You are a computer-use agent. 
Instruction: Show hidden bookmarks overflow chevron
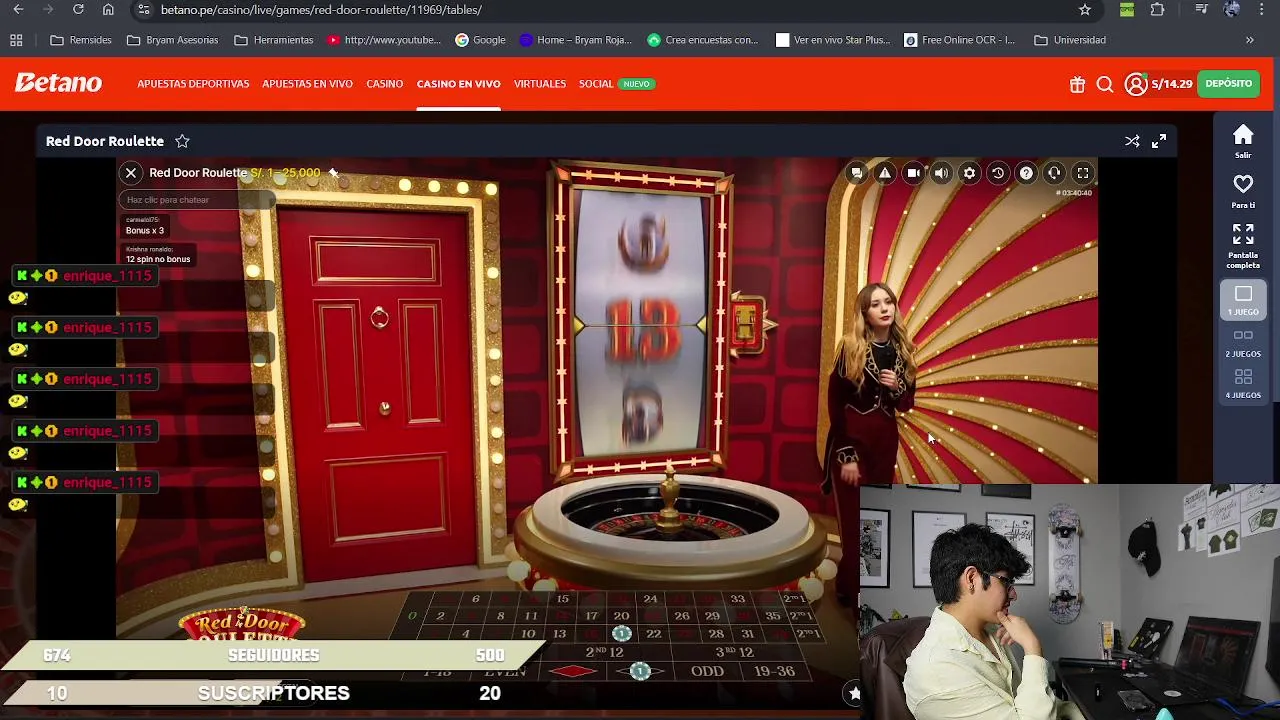tap(1249, 40)
